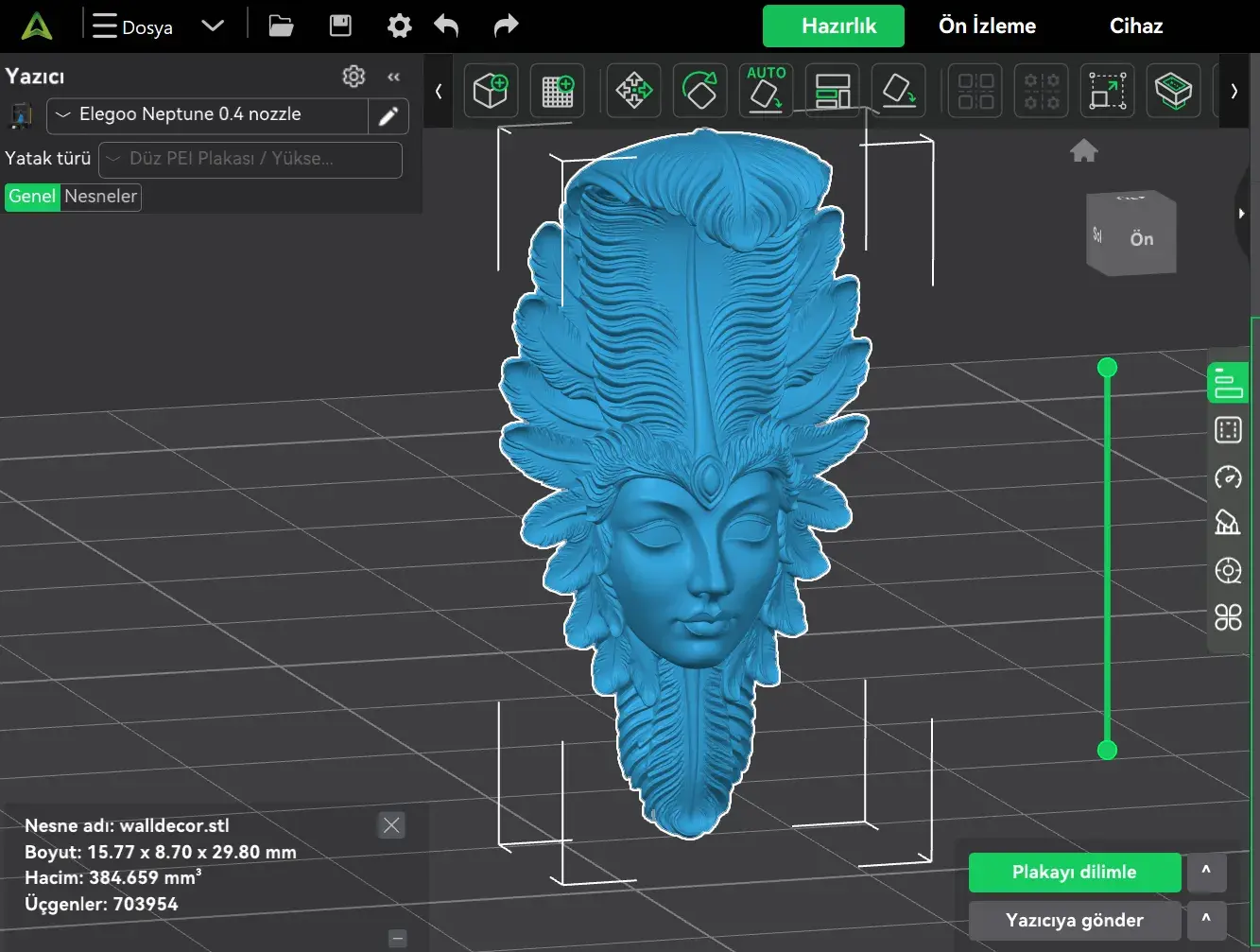Click the save disk icon

point(340,26)
